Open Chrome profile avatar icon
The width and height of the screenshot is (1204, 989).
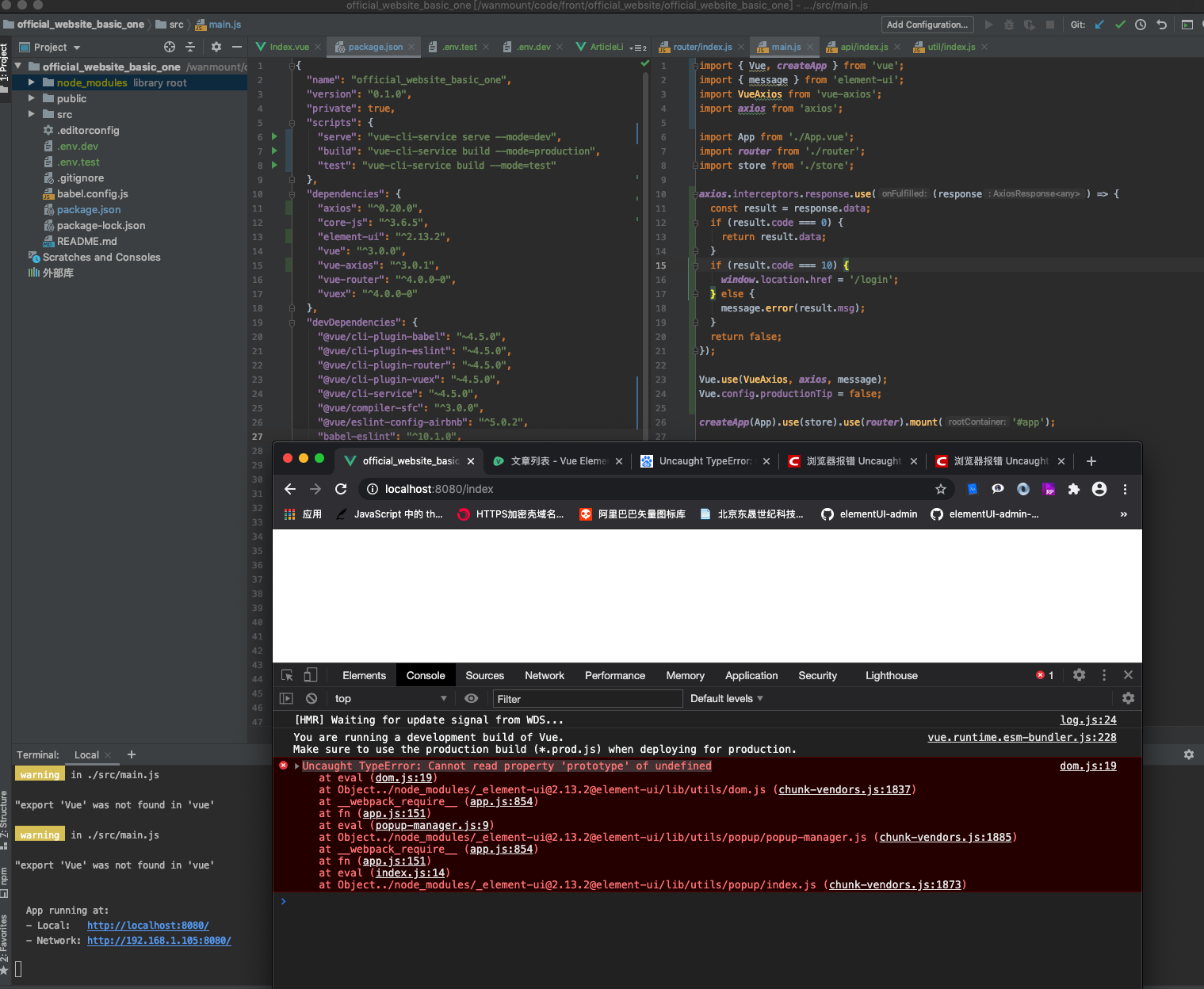[x=1099, y=489]
